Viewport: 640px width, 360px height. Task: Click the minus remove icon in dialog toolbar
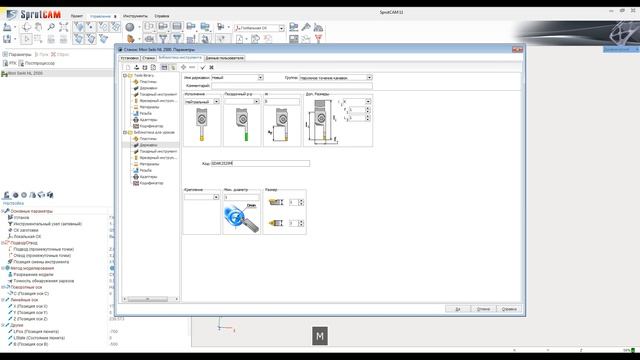(x=192, y=67)
